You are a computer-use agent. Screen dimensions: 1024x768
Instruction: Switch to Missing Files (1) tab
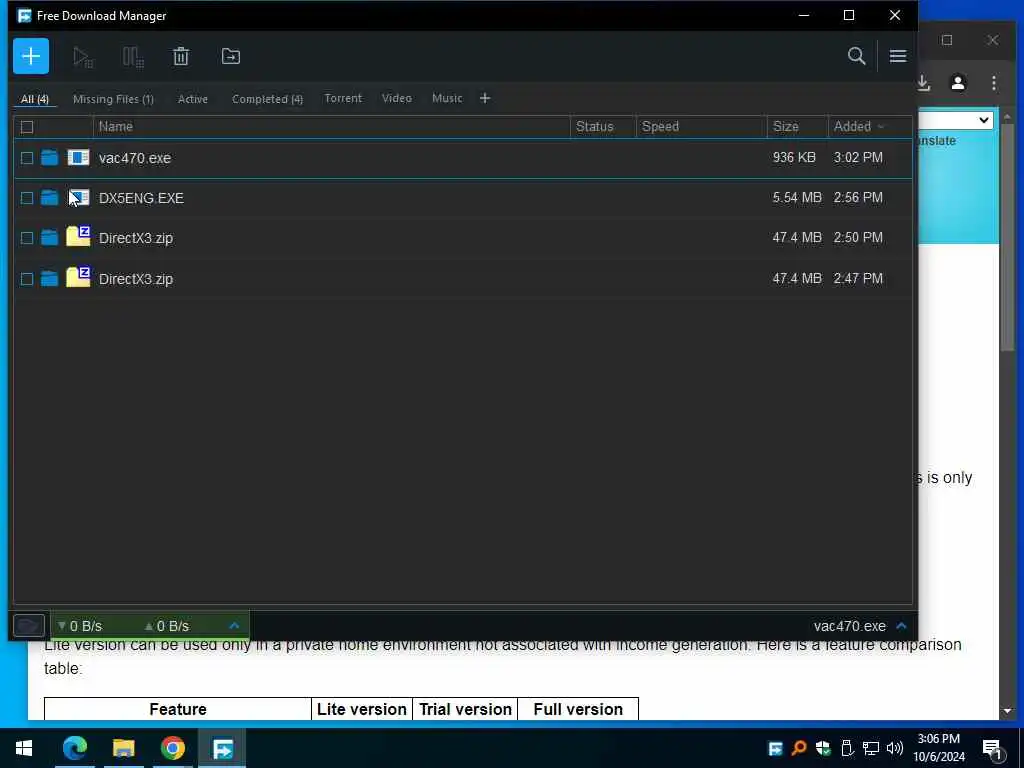[113, 99]
